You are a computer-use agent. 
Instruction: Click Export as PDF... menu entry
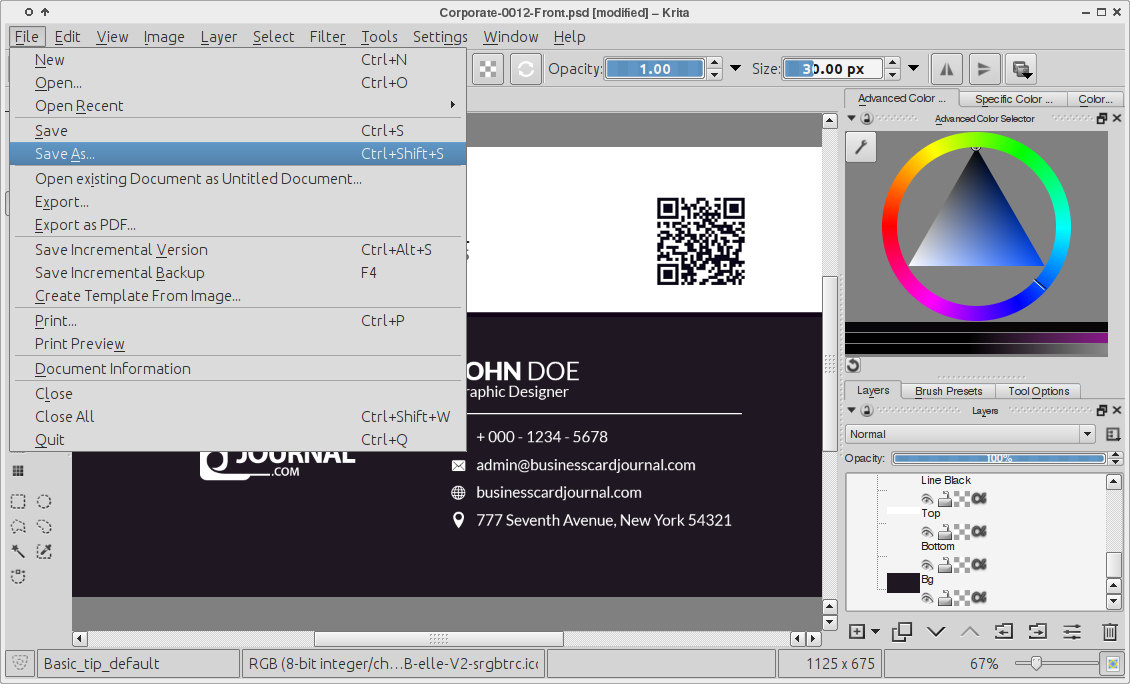pyautogui.click(x=85, y=225)
